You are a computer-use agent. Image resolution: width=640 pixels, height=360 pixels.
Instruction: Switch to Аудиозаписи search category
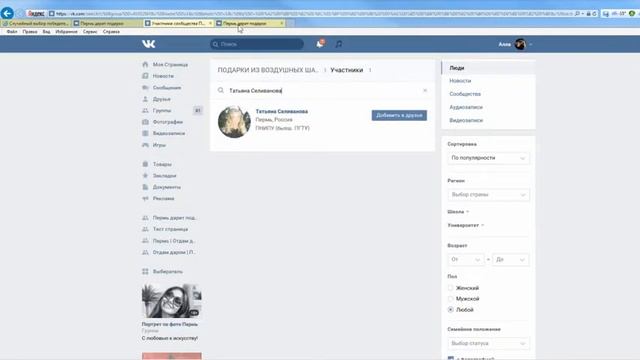(x=489, y=107)
